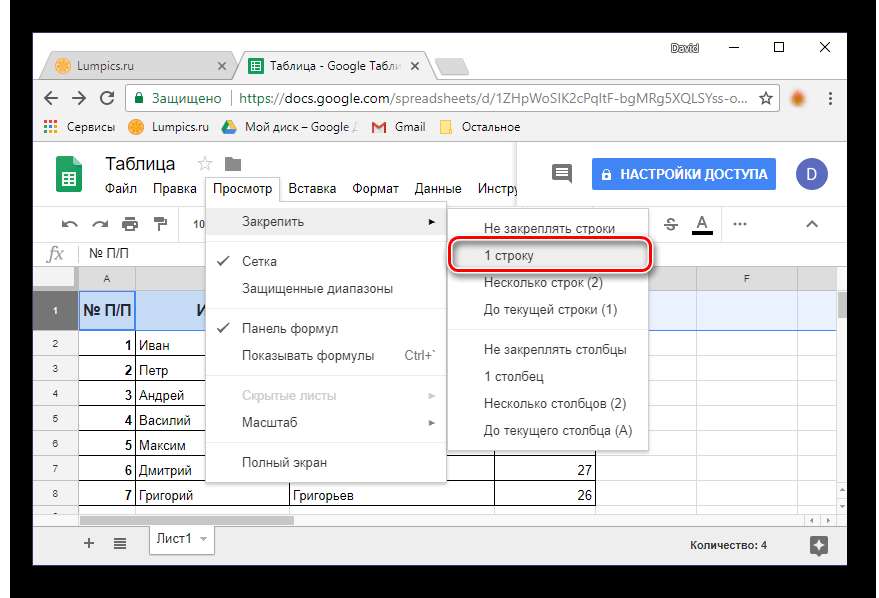Choose До текущего столбца (A)
Image resolution: width=879 pixels, height=598 pixels.
click(x=548, y=430)
